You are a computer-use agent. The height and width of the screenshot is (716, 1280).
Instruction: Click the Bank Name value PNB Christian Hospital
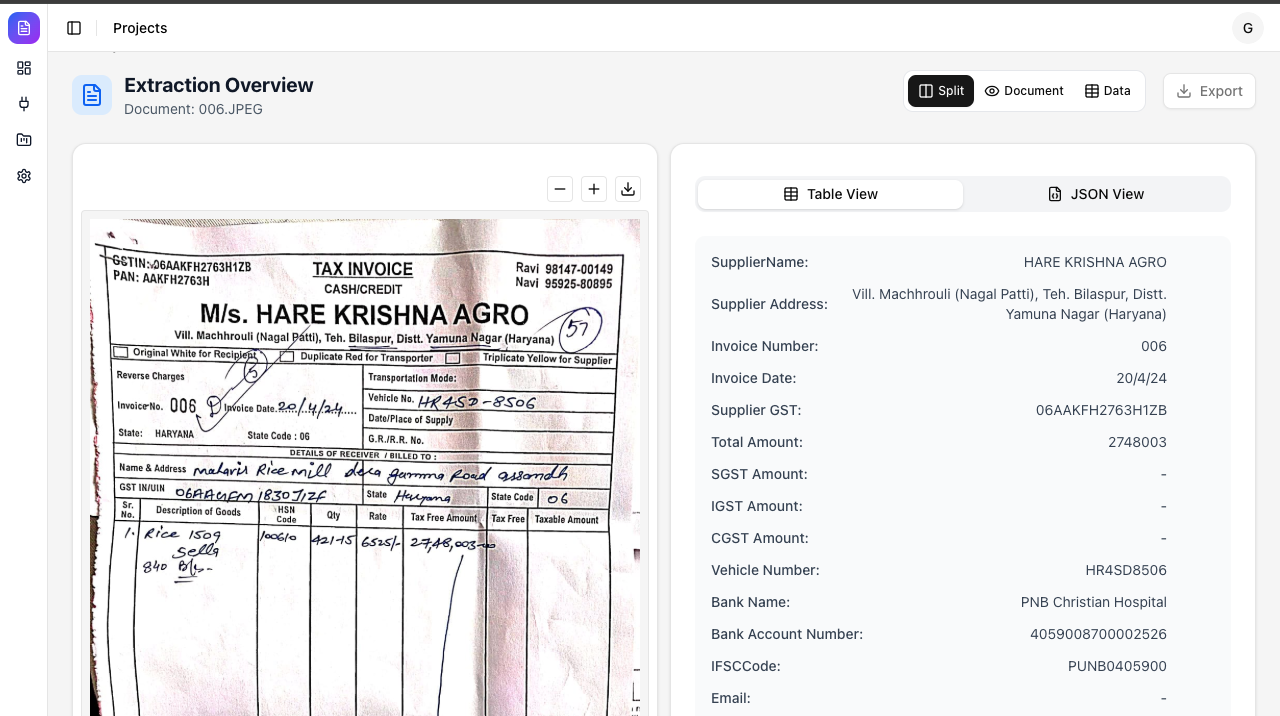[1094, 602]
